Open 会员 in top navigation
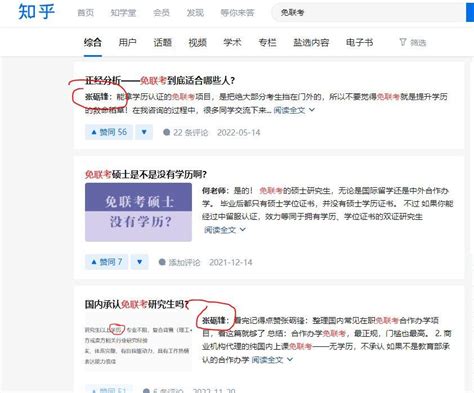 click(x=161, y=13)
